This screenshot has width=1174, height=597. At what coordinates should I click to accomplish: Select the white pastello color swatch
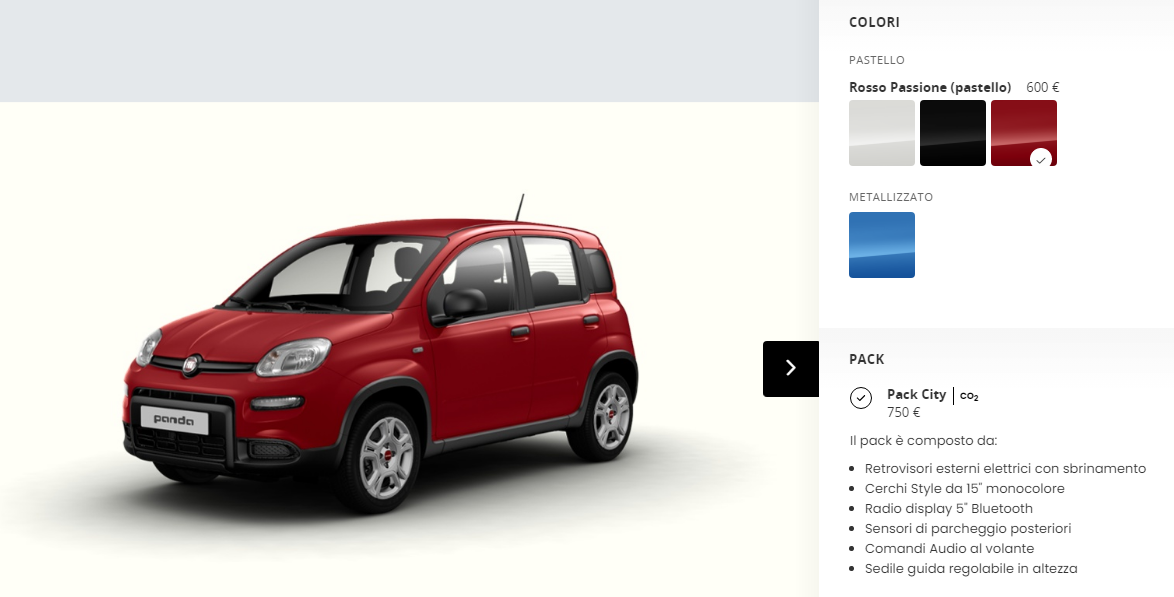point(882,133)
